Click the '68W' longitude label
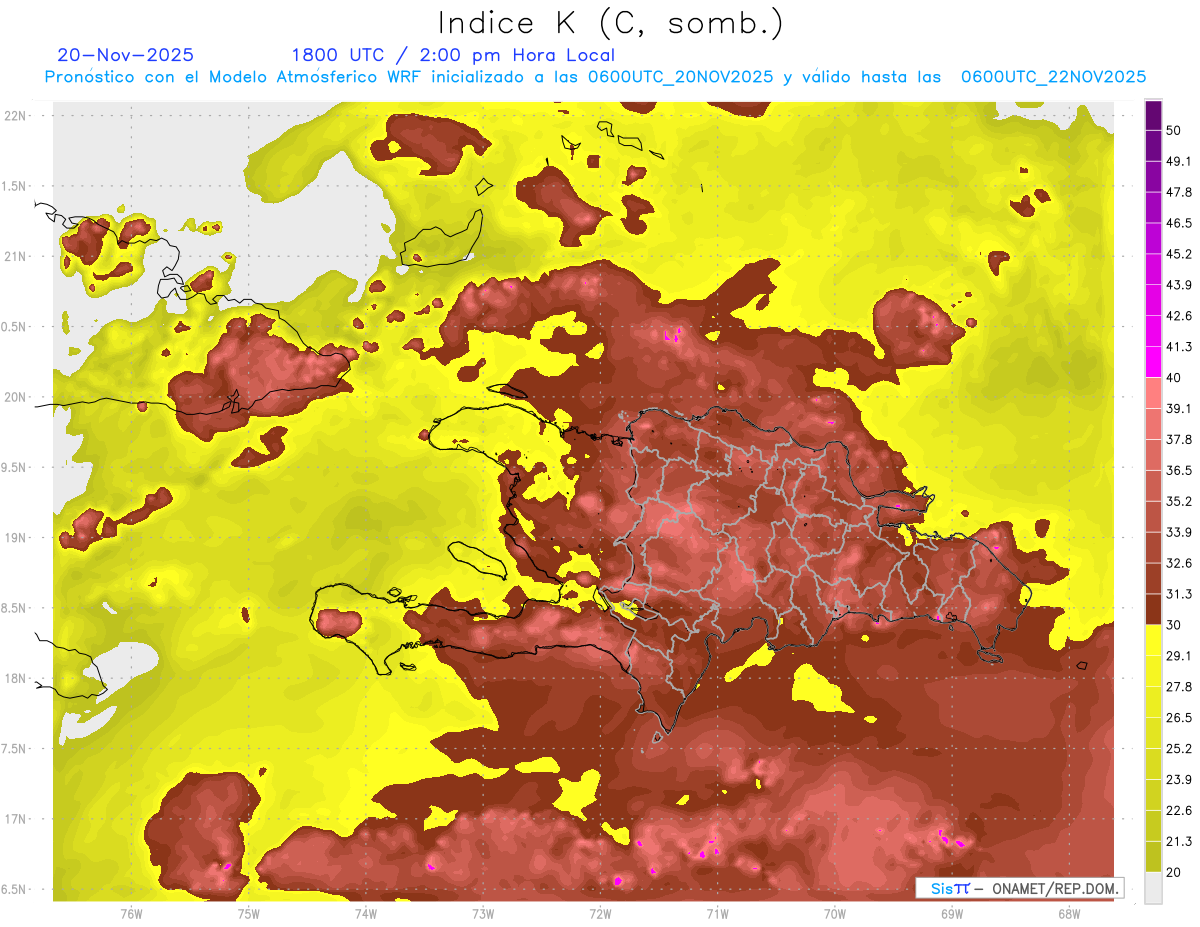The image size is (1200, 927). [1069, 913]
